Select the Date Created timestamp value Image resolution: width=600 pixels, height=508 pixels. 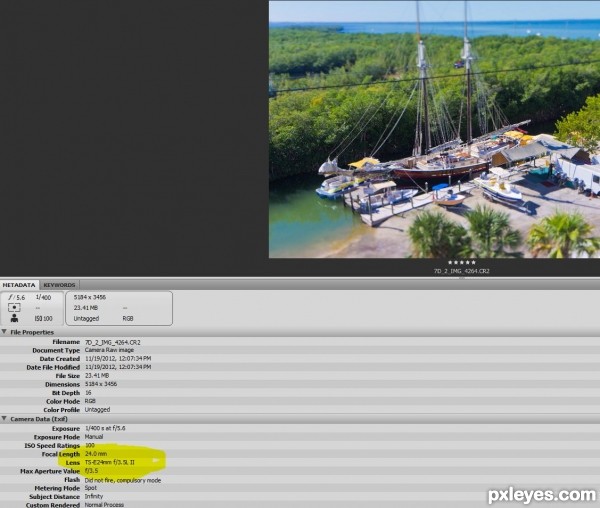118,358
